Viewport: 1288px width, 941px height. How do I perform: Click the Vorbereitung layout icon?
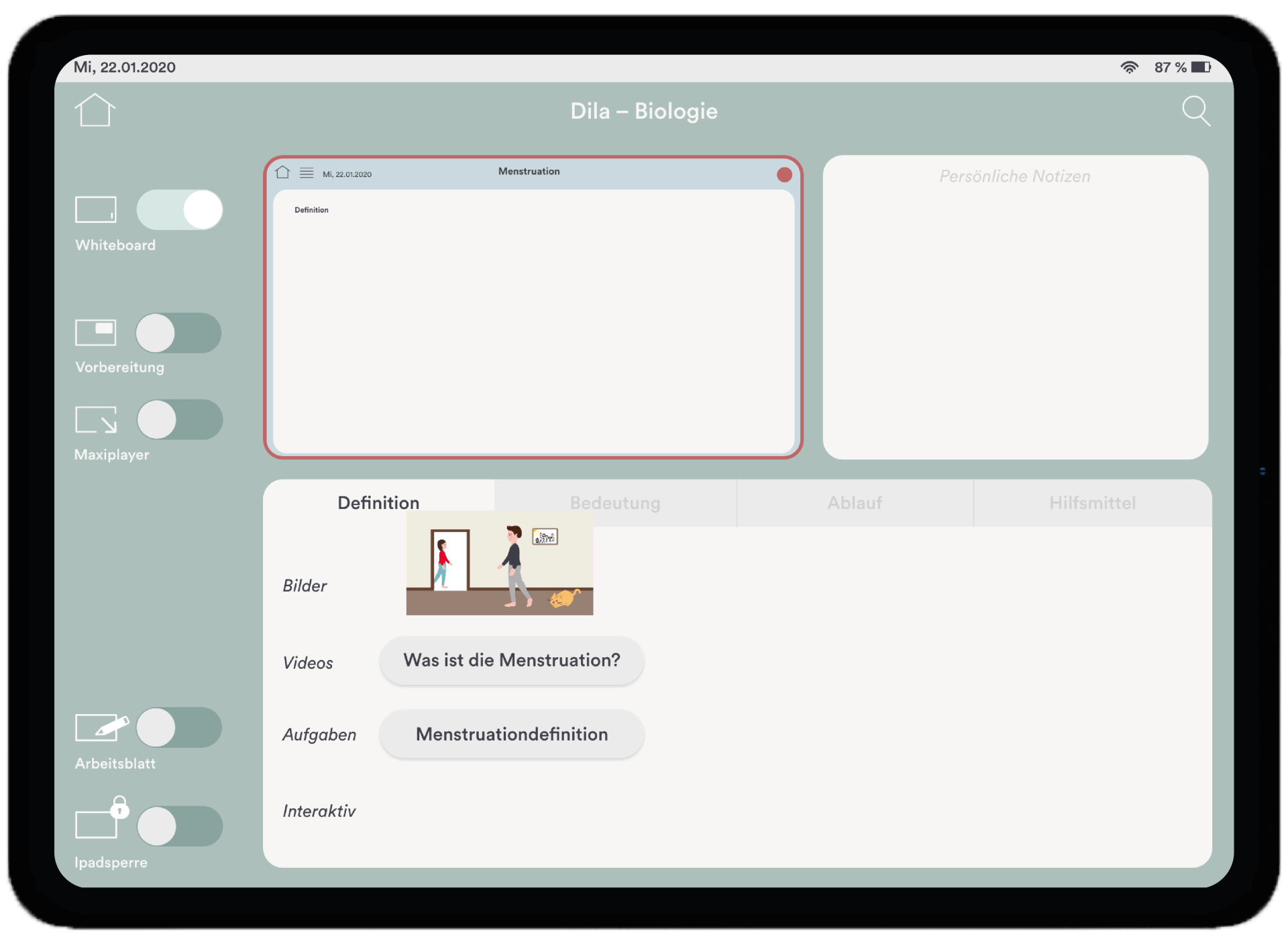pos(95,332)
